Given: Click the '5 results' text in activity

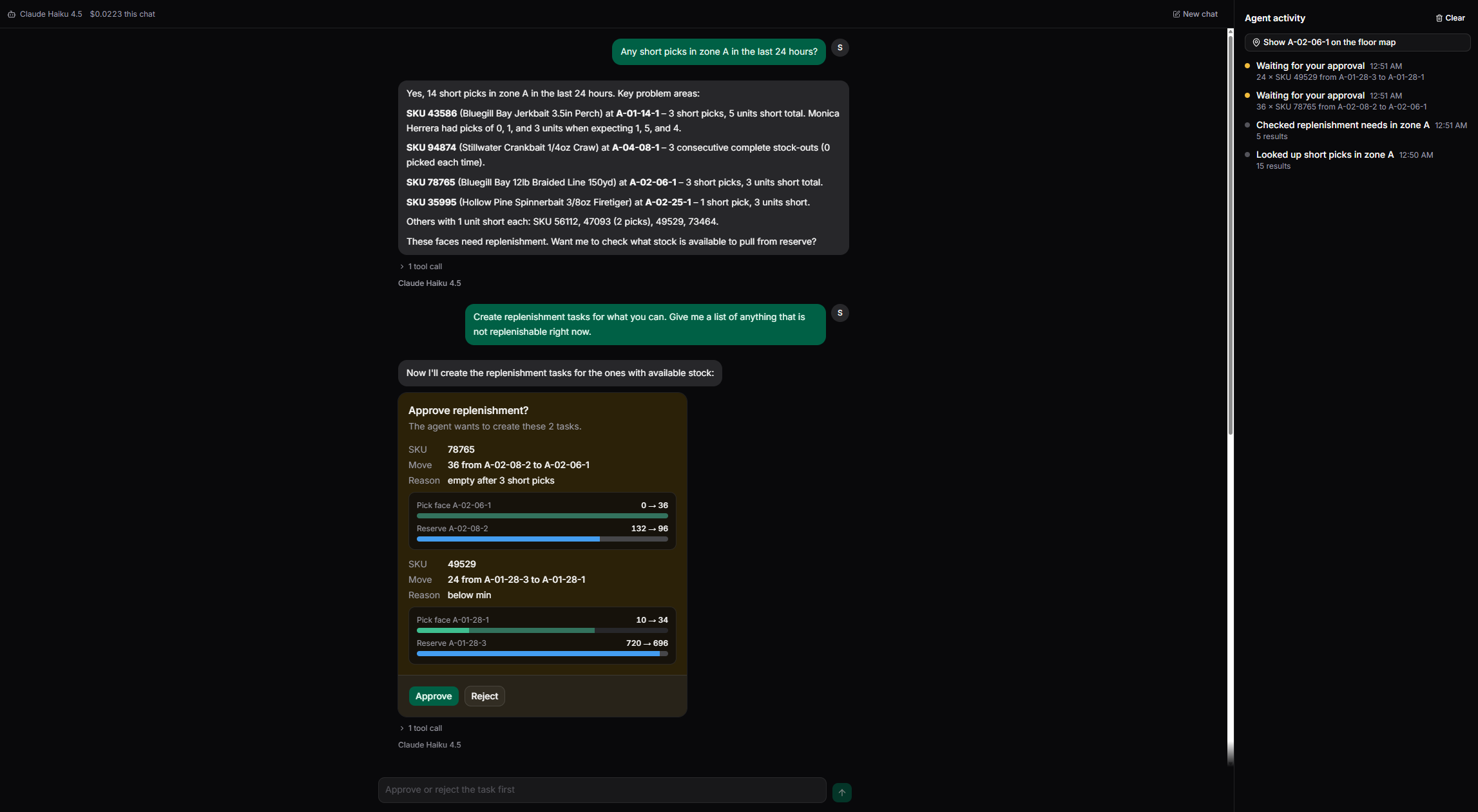Looking at the screenshot, I should point(1272,137).
